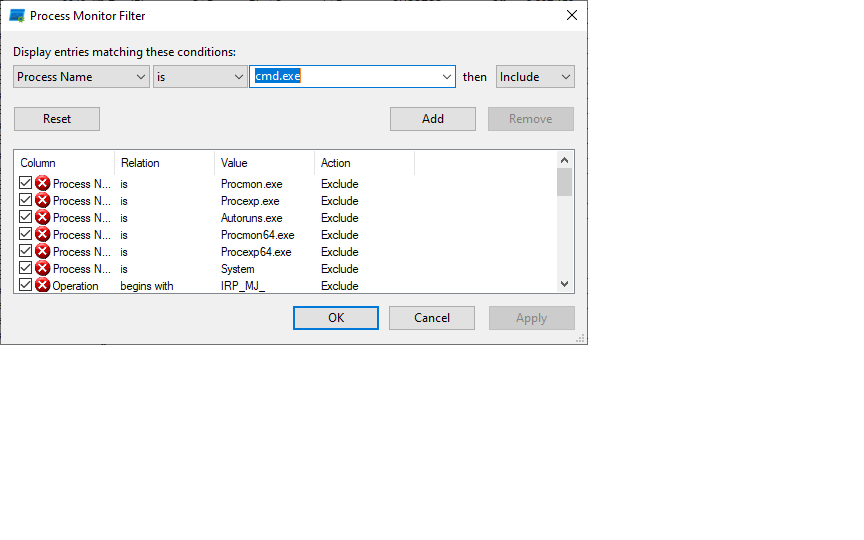
Task: Click the red exclude icon for IRP_MJ_
Action: (x=43, y=286)
